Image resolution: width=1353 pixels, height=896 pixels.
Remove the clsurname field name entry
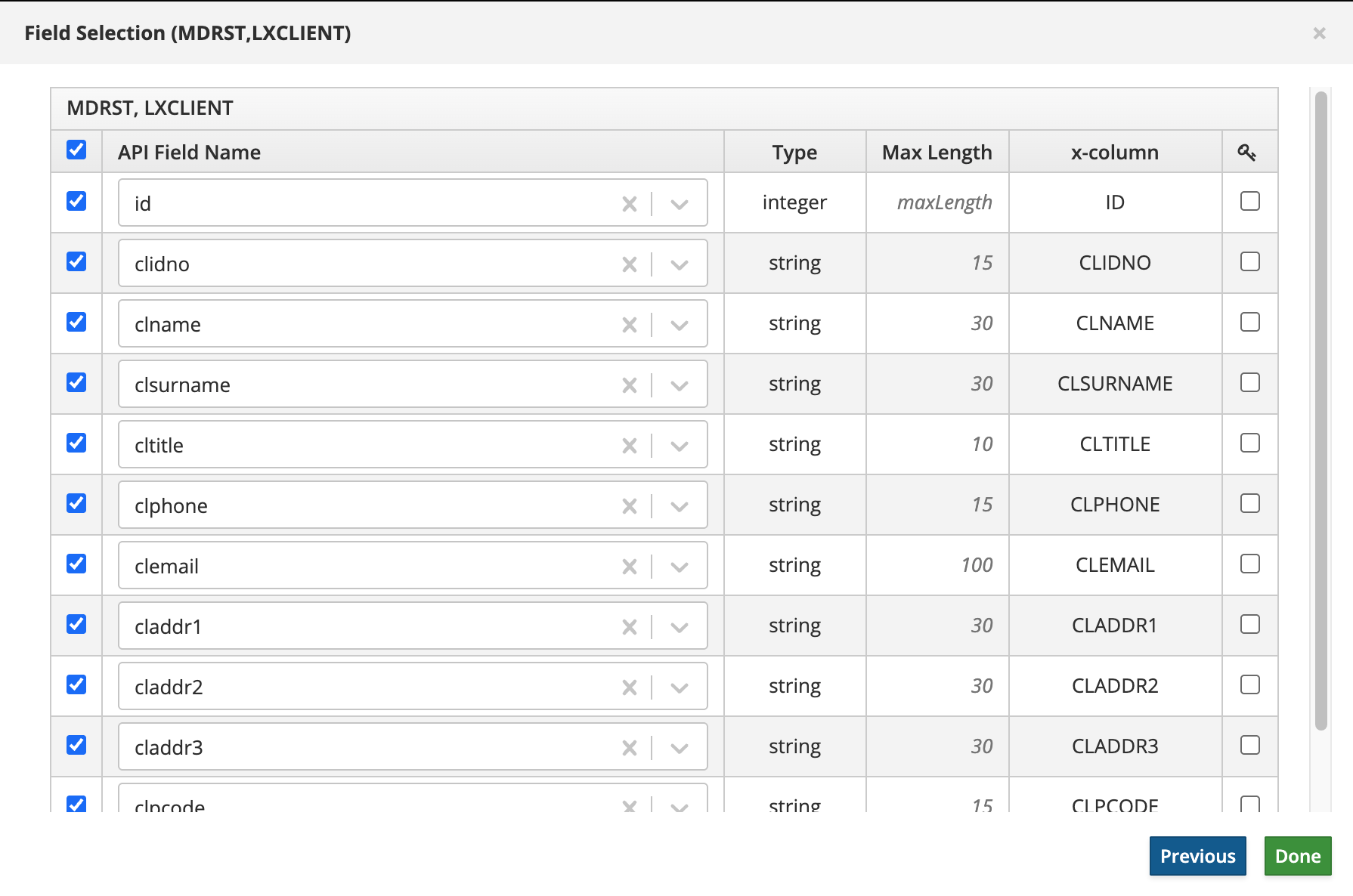[629, 385]
